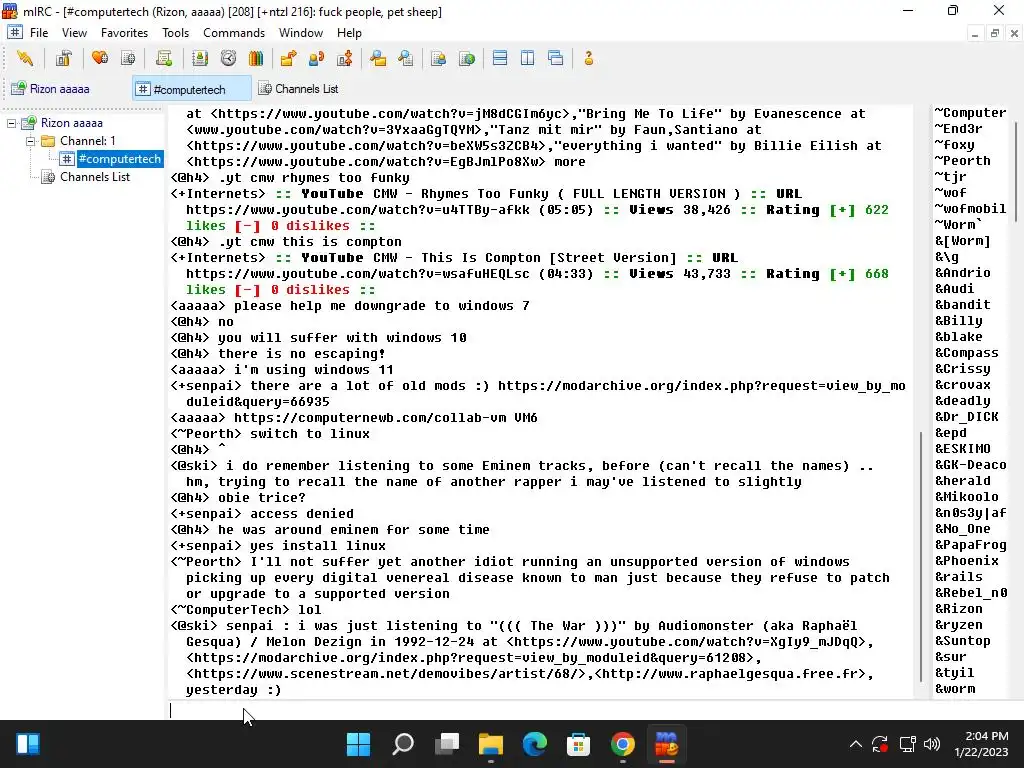
Task: Click the DCC Send file icon
Action: pos(288,59)
